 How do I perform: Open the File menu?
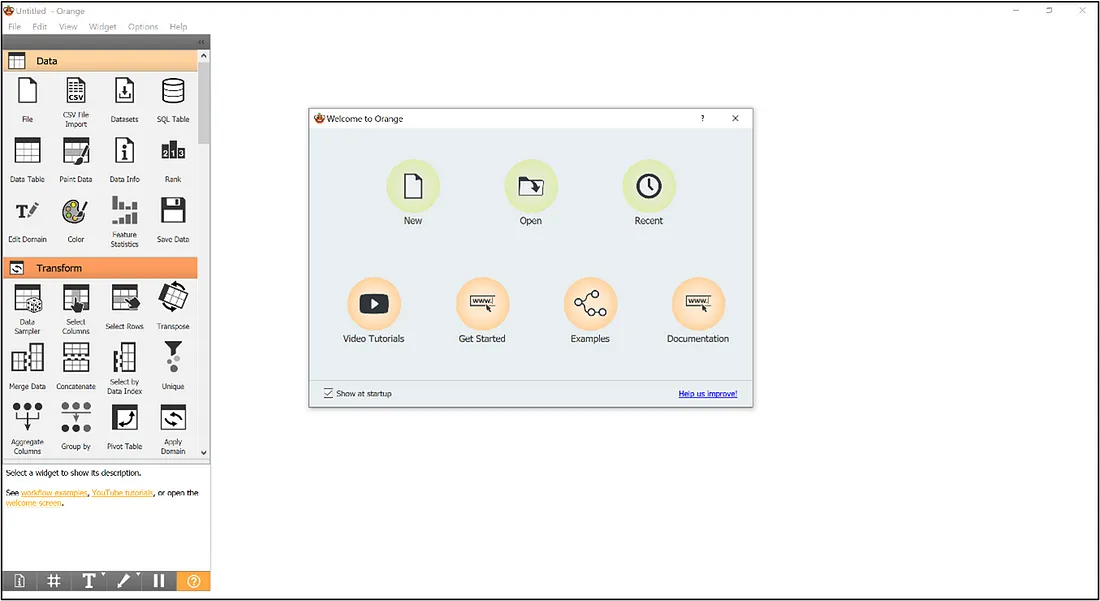(14, 27)
